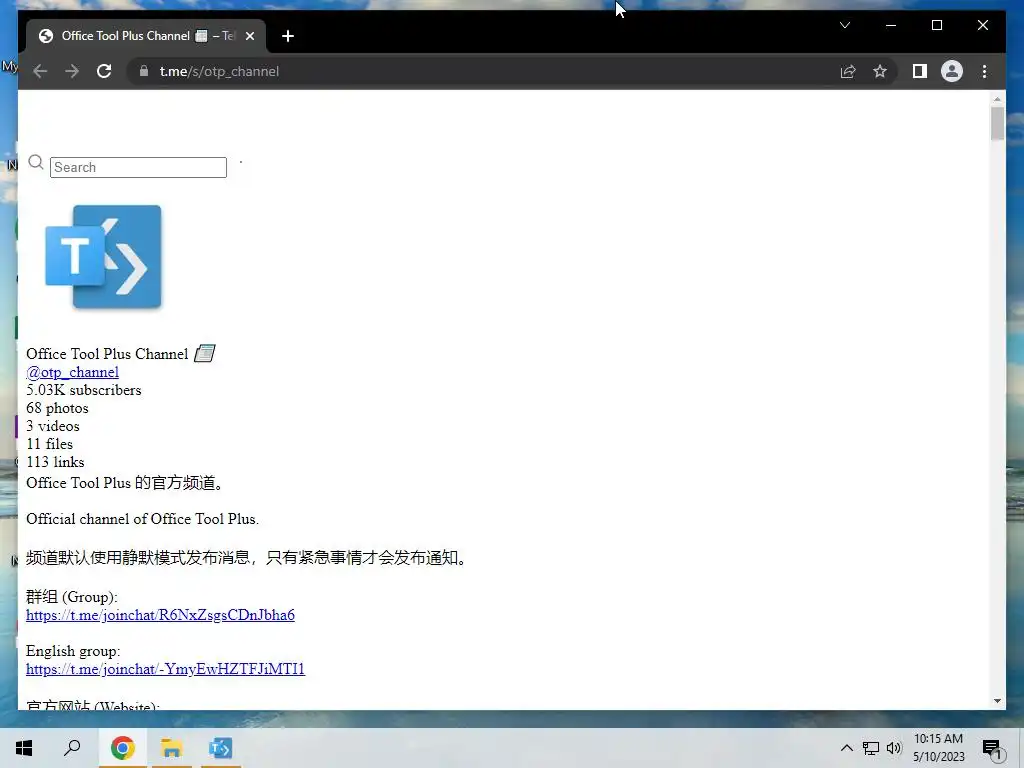Open Office Tool Plus from the taskbar
This screenshot has width=1024, height=768.
(221, 748)
